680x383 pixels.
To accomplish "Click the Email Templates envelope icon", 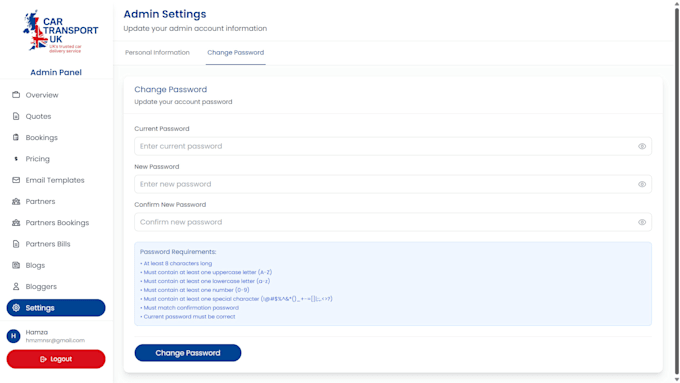I will pyautogui.click(x=16, y=180).
